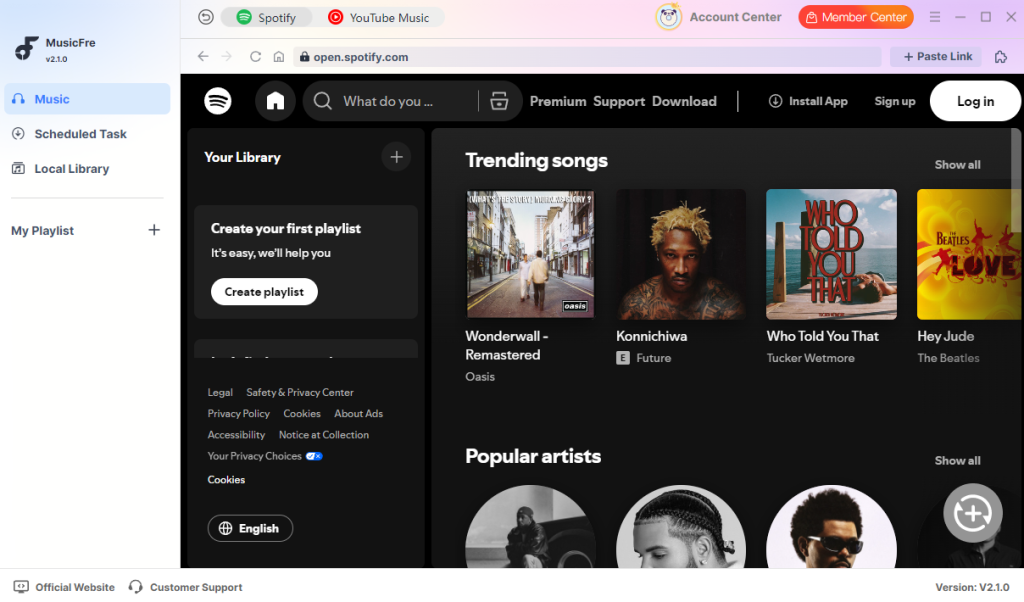Click artist name Tucker Wetmore

pos(810,358)
